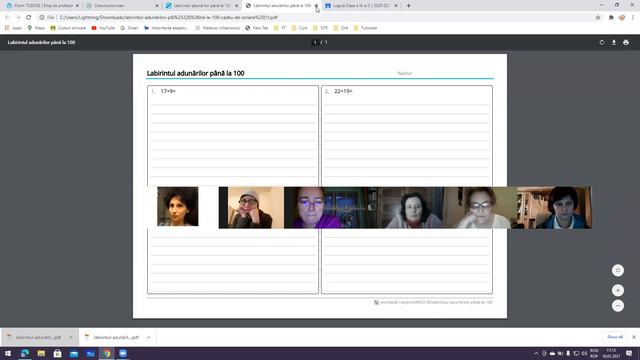Open Microsoft Store from taskbar
The width and height of the screenshot is (640, 360).
[58, 353]
